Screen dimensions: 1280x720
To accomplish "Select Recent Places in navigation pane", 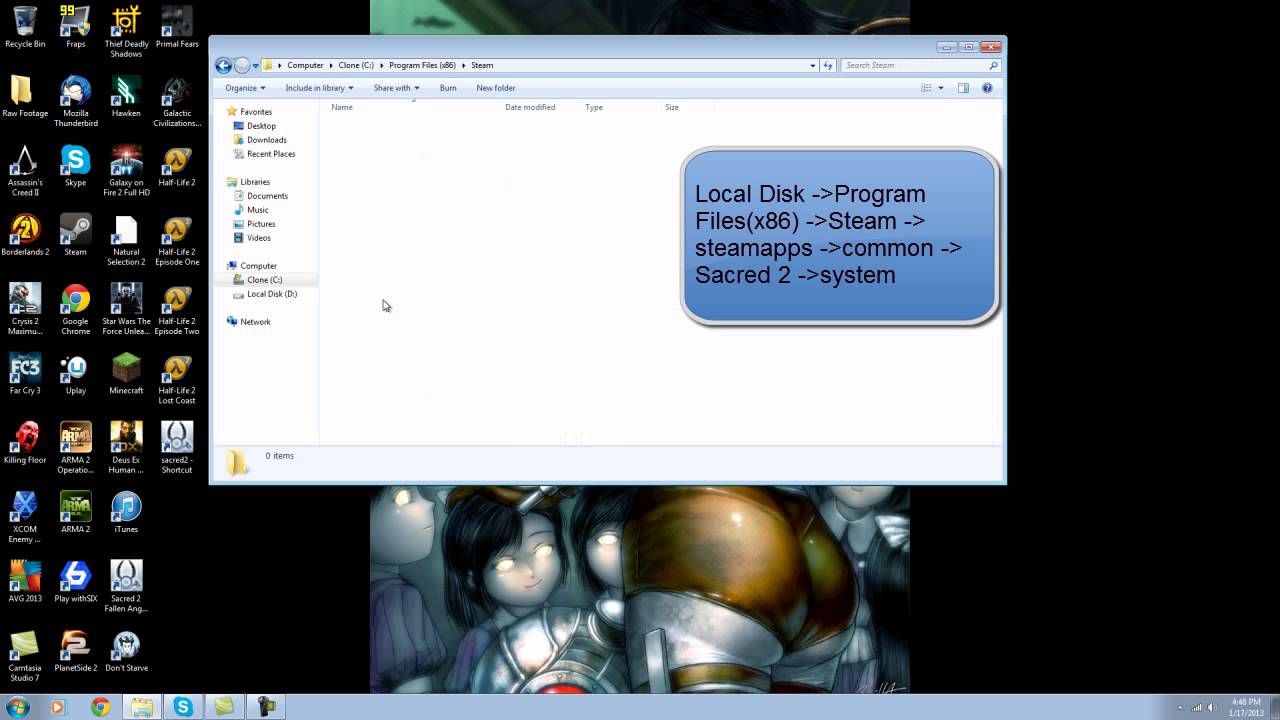I will point(271,154).
